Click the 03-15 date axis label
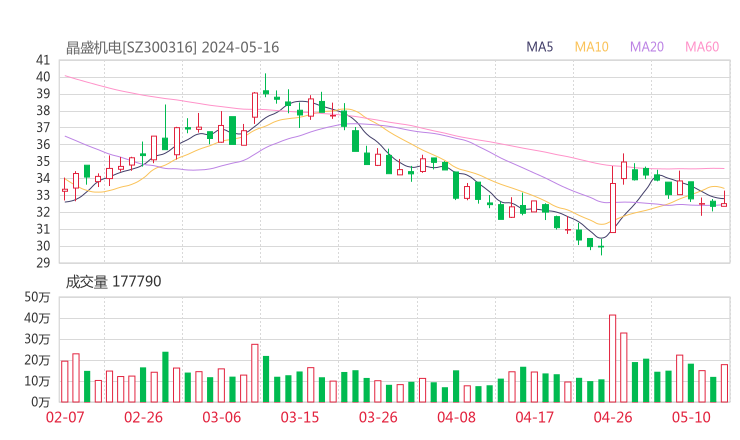The width and height of the screenshot is (740, 440). pyautogui.click(x=300, y=417)
